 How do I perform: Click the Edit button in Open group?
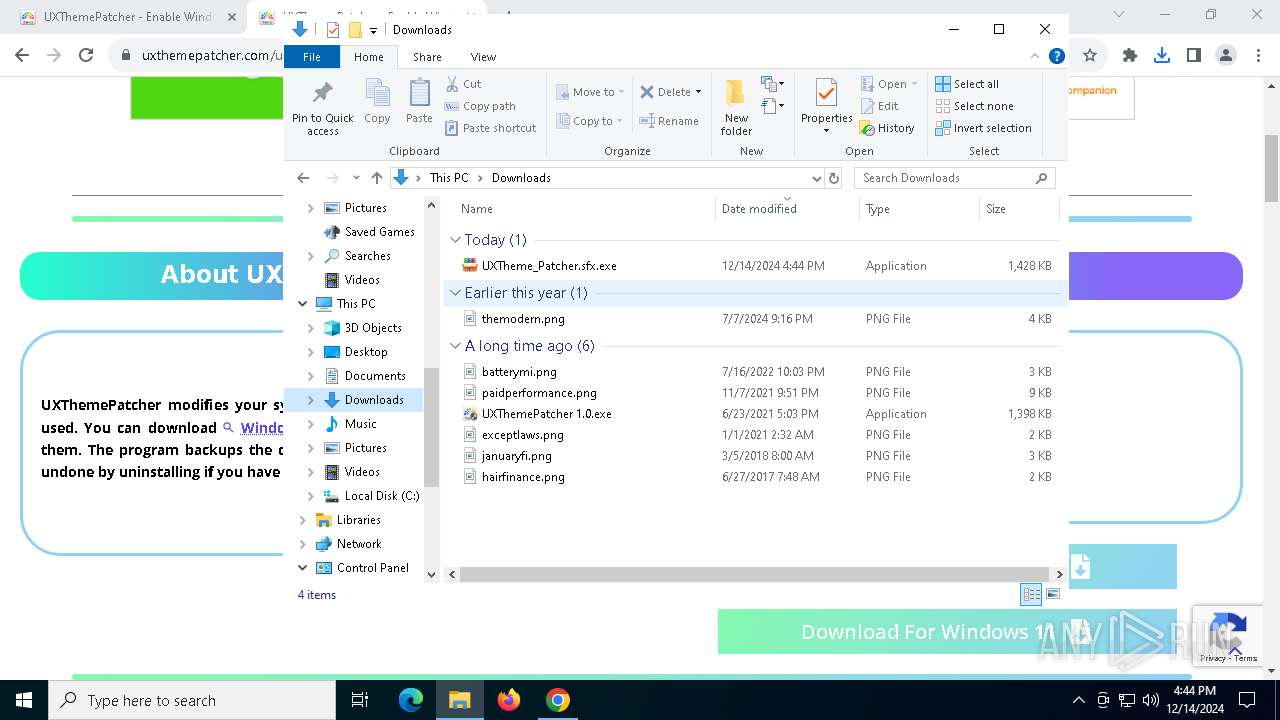click(x=879, y=106)
